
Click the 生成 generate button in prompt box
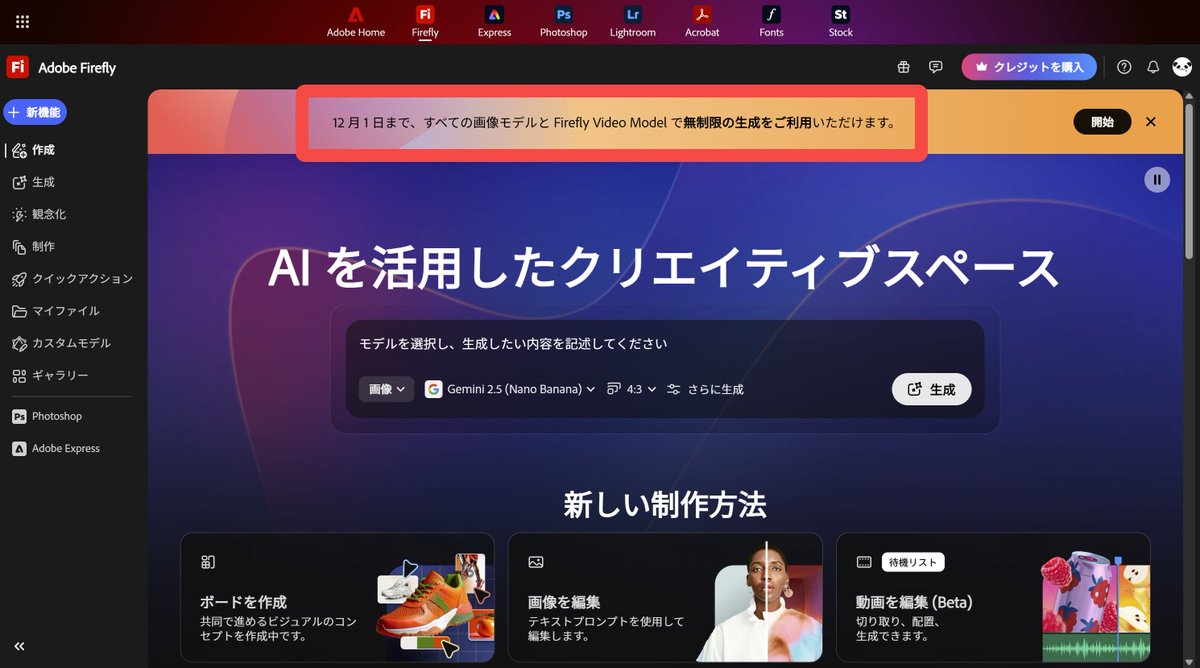click(x=931, y=390)
